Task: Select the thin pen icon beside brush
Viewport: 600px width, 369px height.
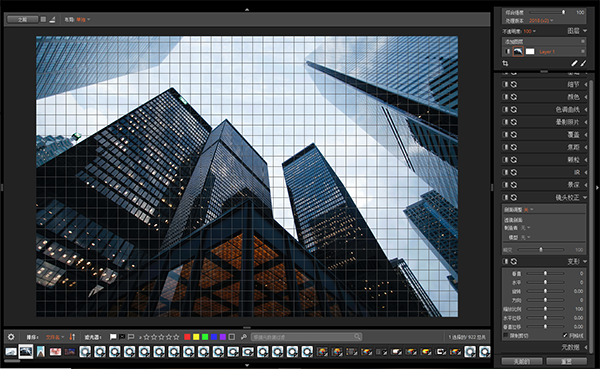Action: coord(583,63)
